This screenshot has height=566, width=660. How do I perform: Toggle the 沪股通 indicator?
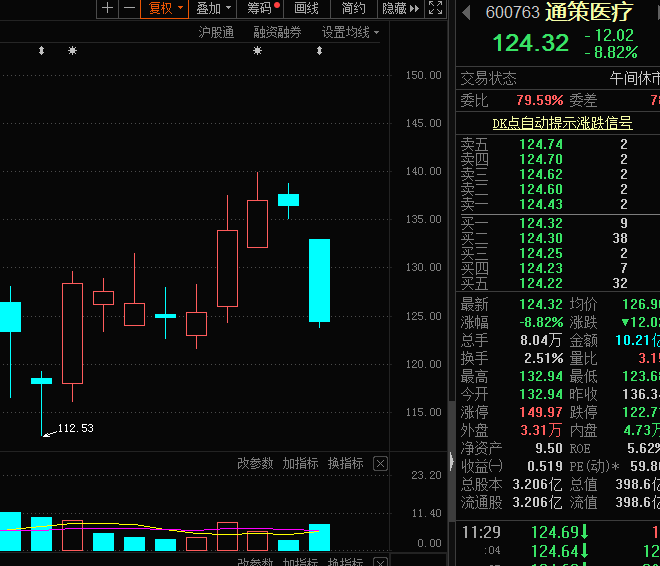pos(216,32)
